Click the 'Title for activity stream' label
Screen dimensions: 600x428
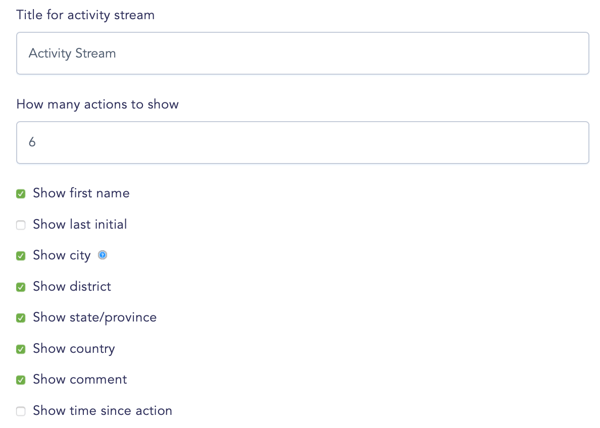click(85, 15)
